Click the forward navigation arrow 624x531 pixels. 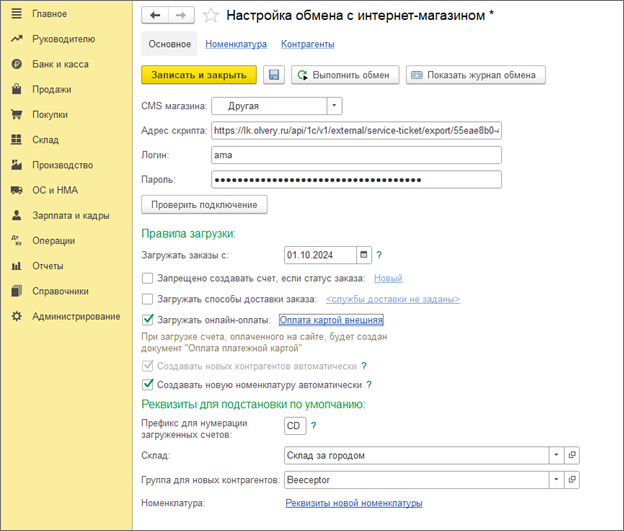tap(180, 15)
